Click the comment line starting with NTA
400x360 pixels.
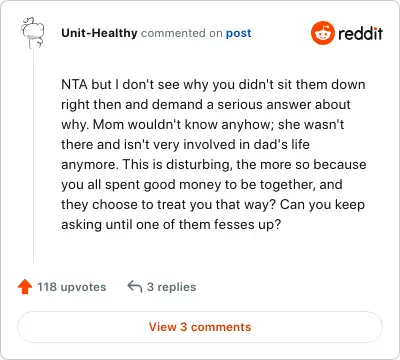pos(213,84)
